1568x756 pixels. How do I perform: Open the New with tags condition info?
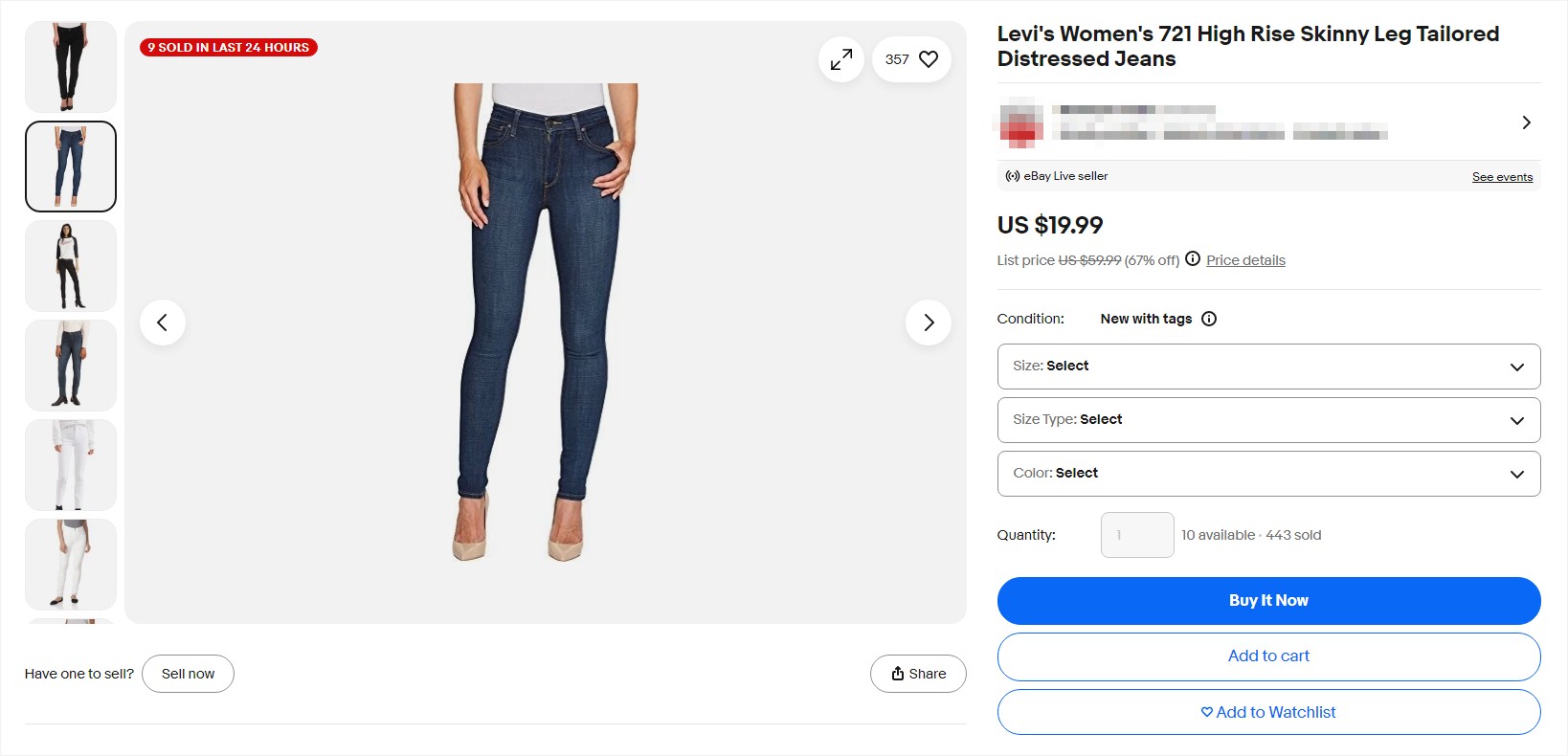click(1209, 318)
